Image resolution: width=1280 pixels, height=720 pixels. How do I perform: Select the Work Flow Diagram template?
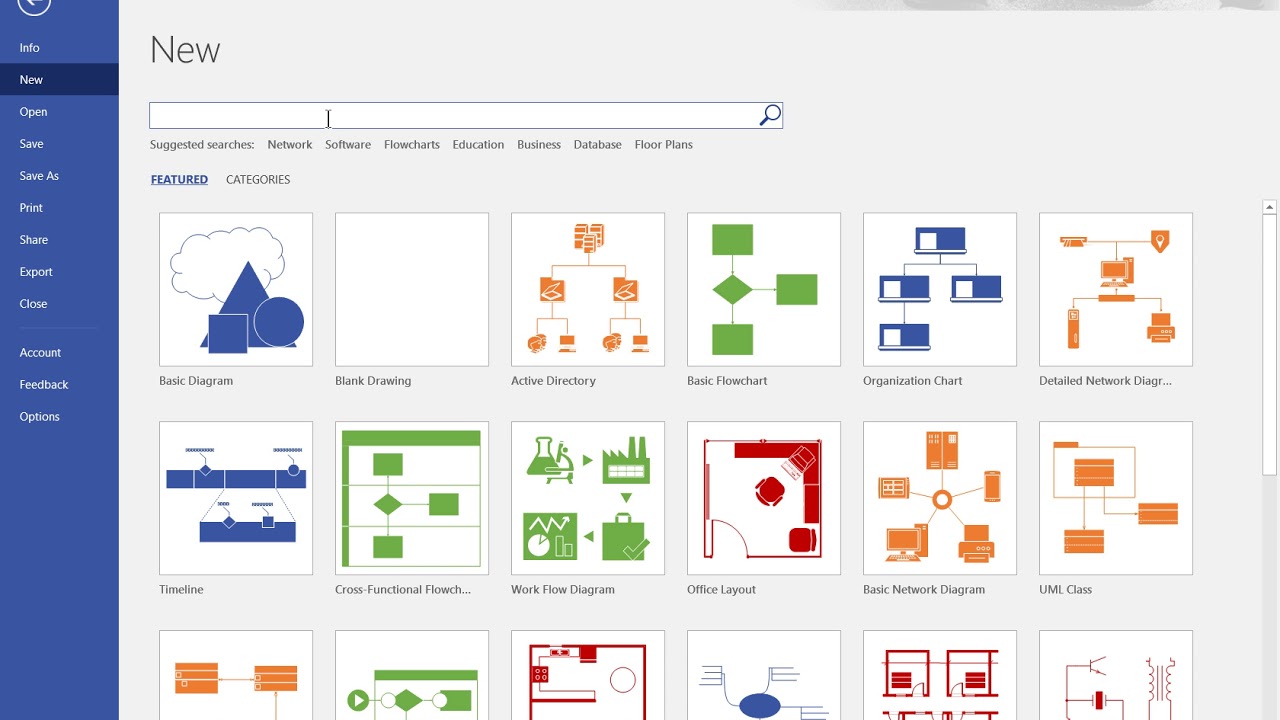tap(587, 498)
